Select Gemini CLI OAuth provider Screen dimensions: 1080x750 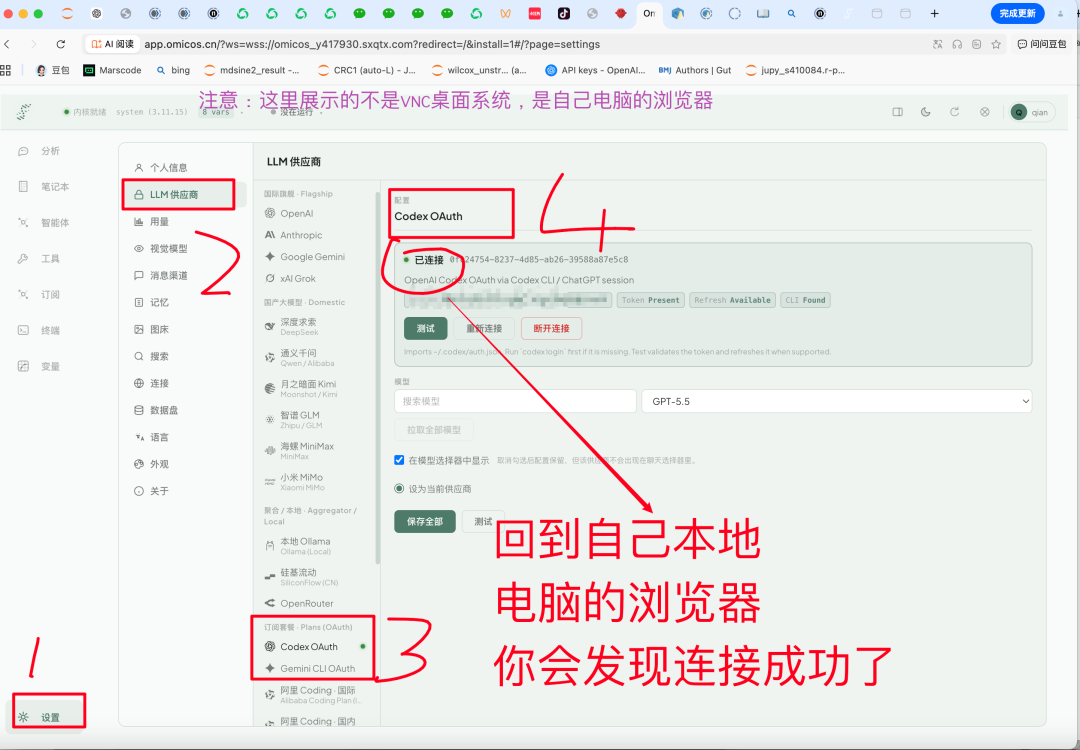[310, 668]
